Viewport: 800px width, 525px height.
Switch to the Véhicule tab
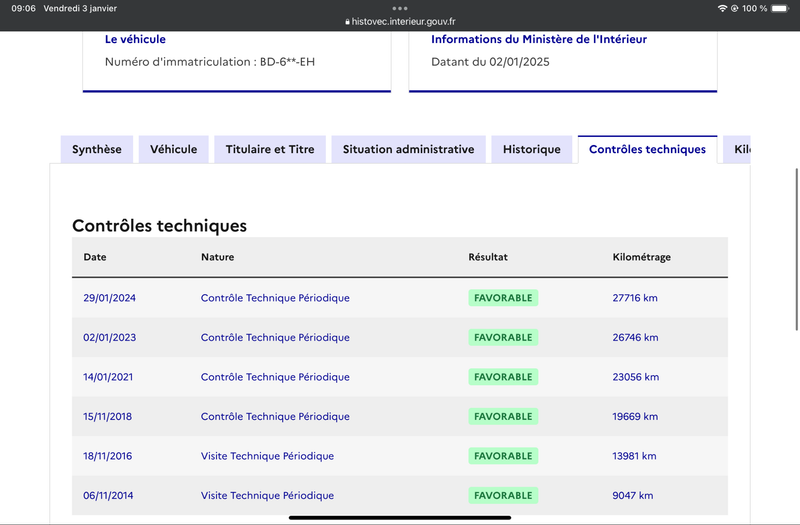pos(173,149)
